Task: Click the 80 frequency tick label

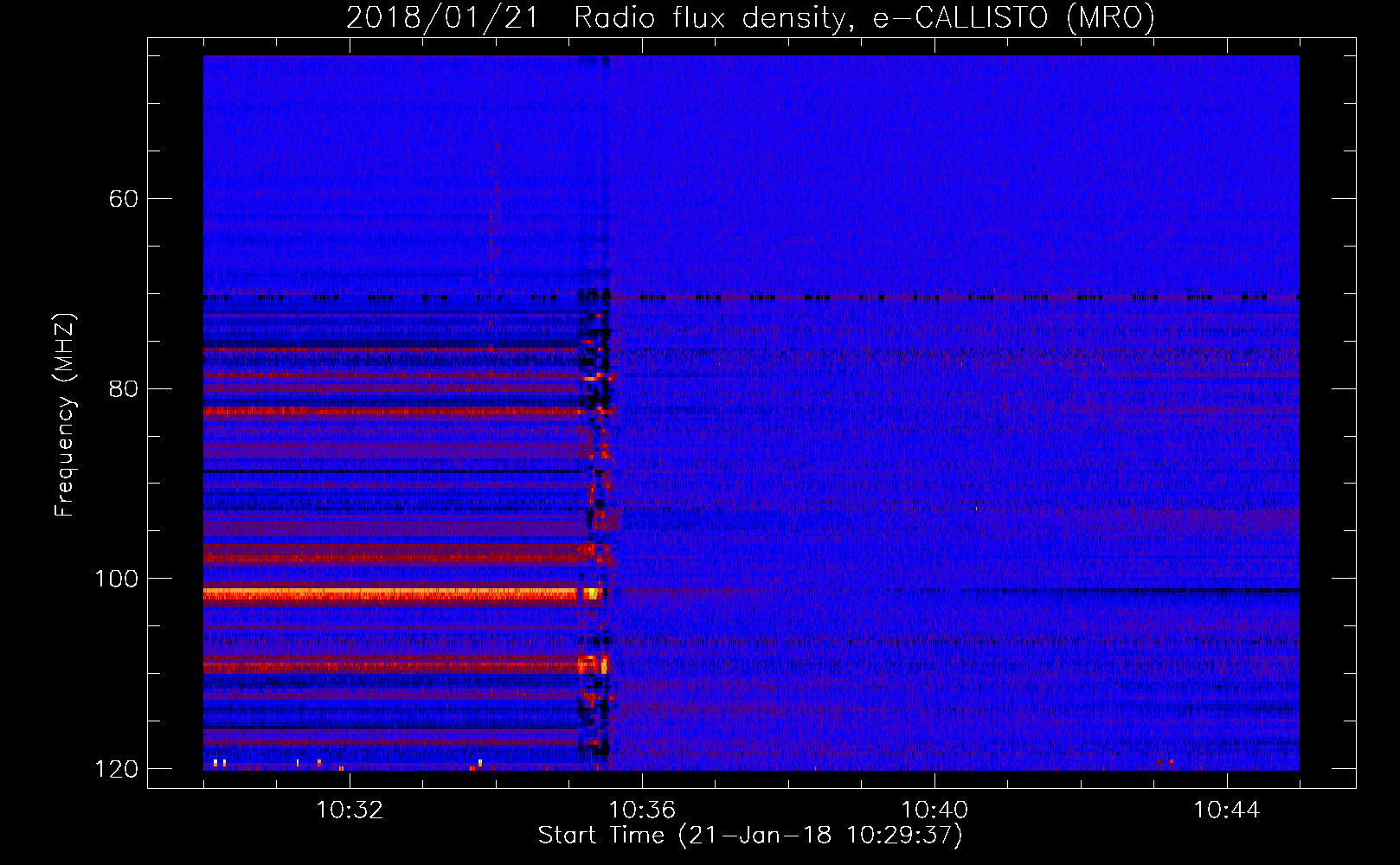Action: click(x=124, y=388)
